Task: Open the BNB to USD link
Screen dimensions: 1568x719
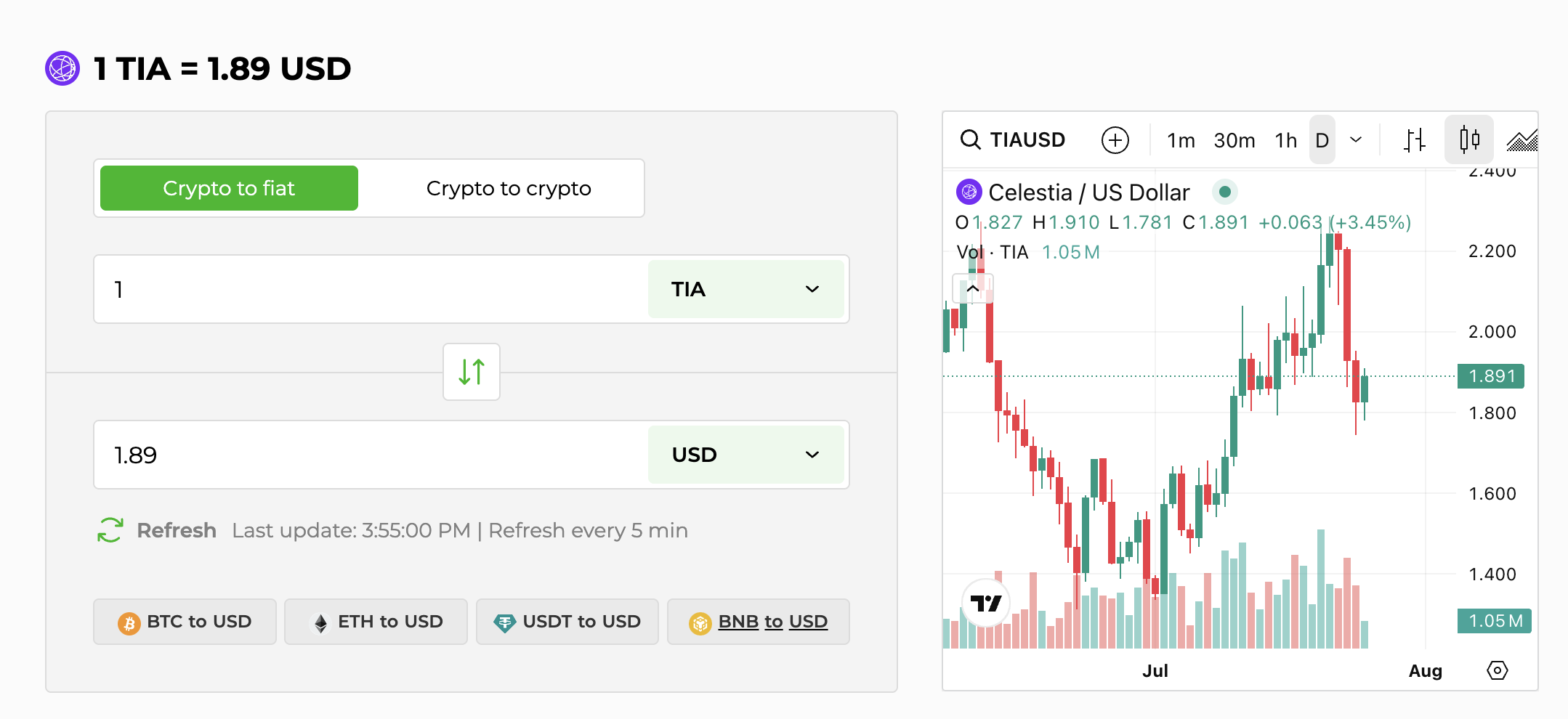Action: tap(758, 622)
